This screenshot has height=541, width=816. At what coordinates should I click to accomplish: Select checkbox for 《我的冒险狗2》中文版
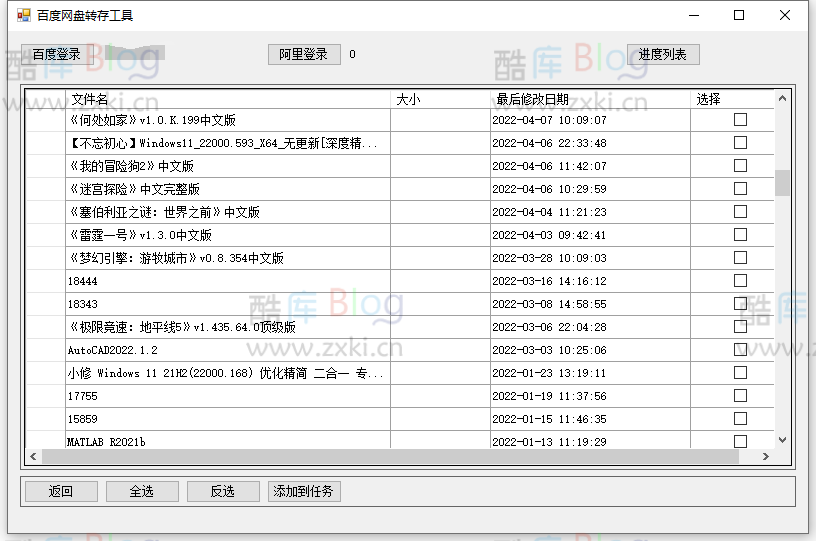point(740,165)
